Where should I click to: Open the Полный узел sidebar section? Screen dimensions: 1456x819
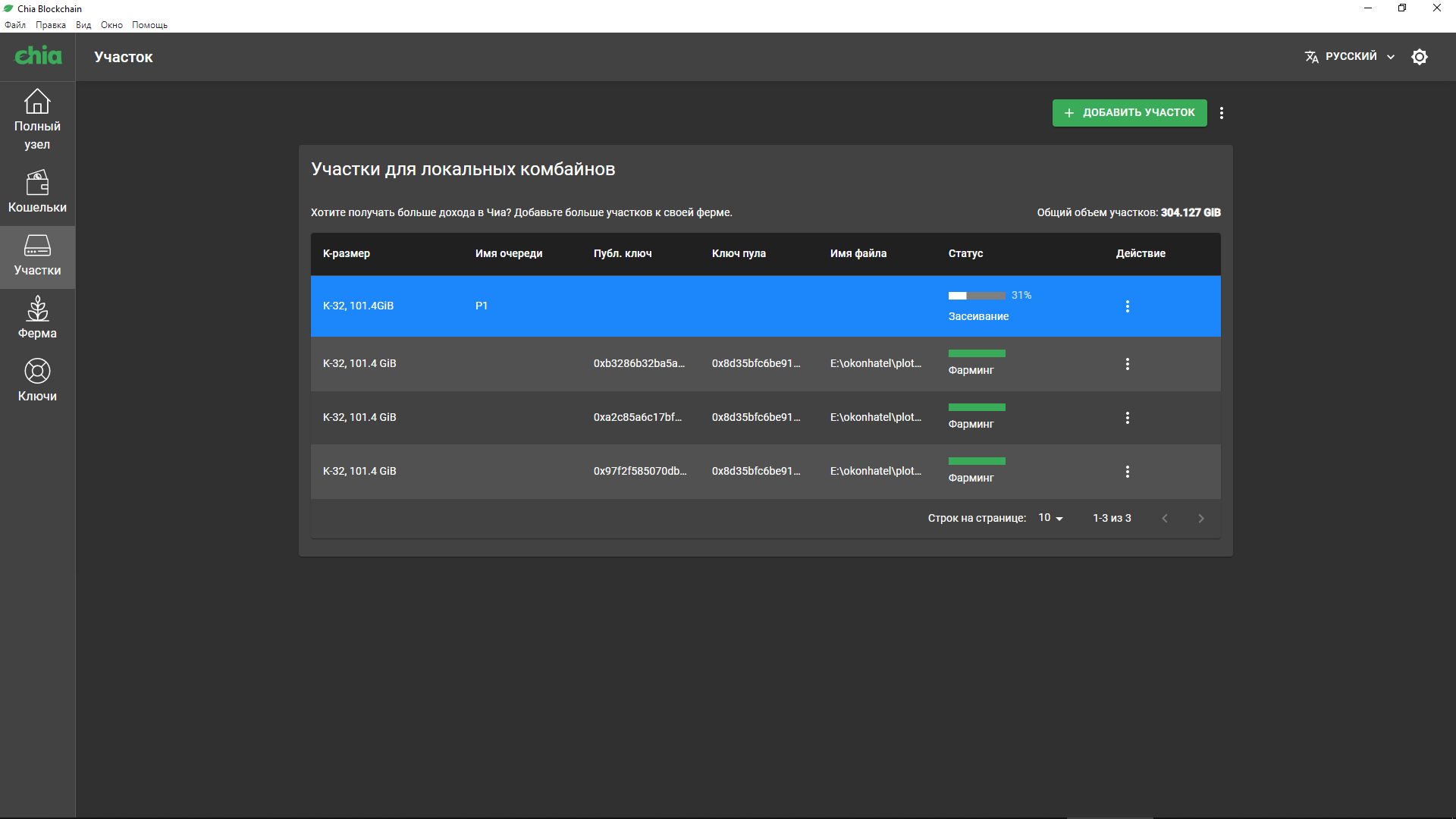[37, 120]
